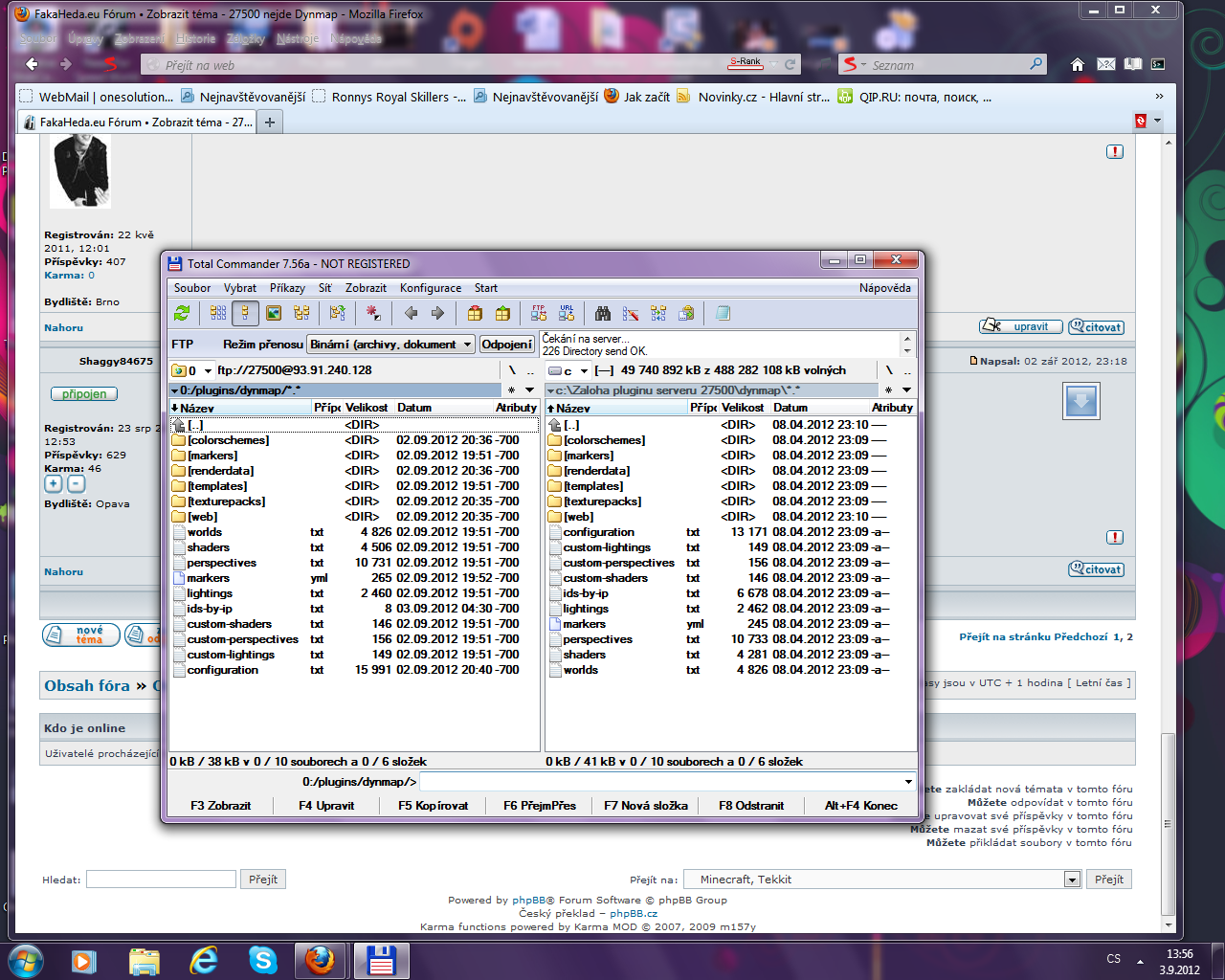This screenshot has height=980, width=1225.
Task: Sort left panel by Velikost column
Action: 367,408
